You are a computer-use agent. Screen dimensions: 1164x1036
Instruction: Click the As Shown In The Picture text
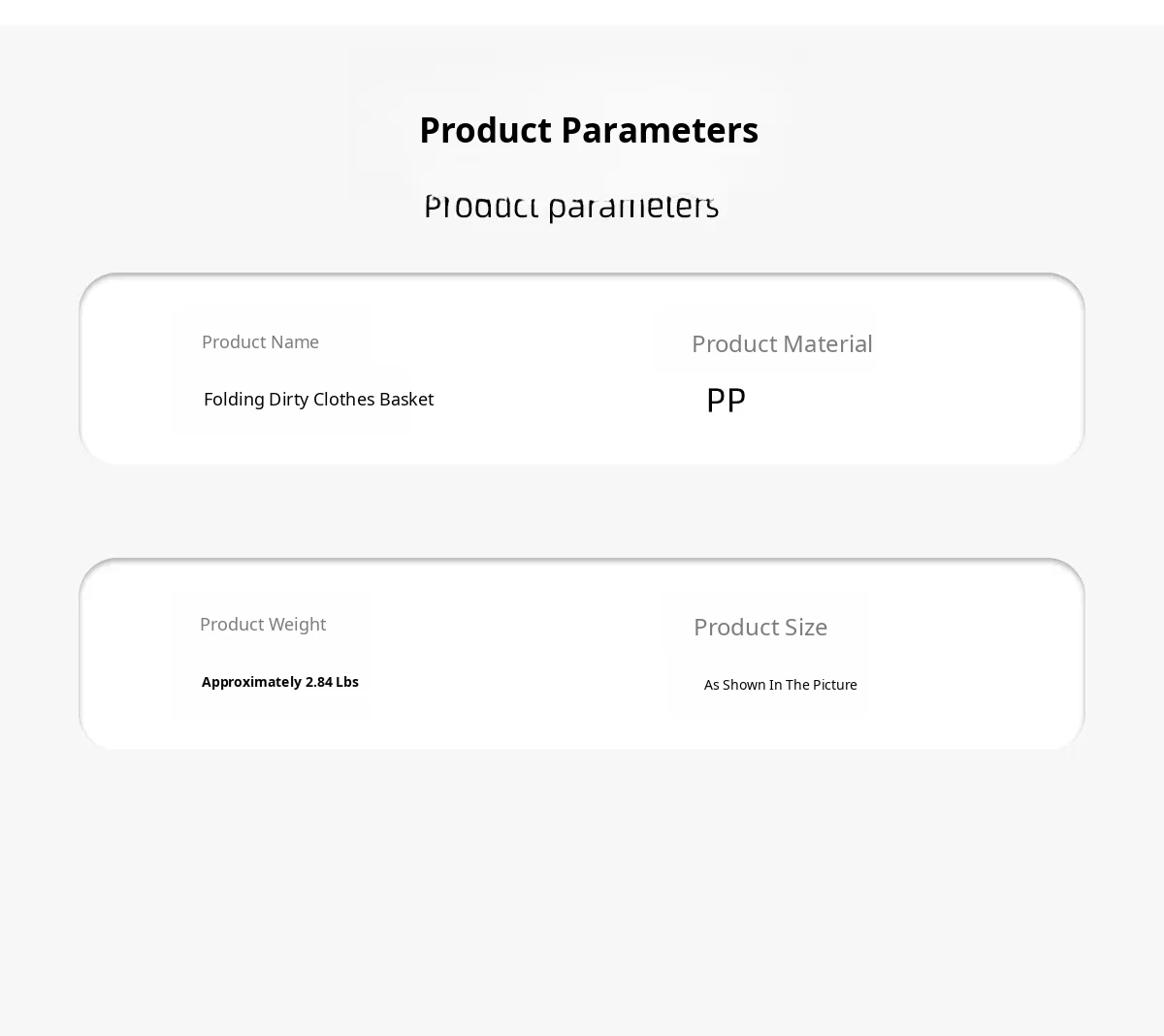781,685
